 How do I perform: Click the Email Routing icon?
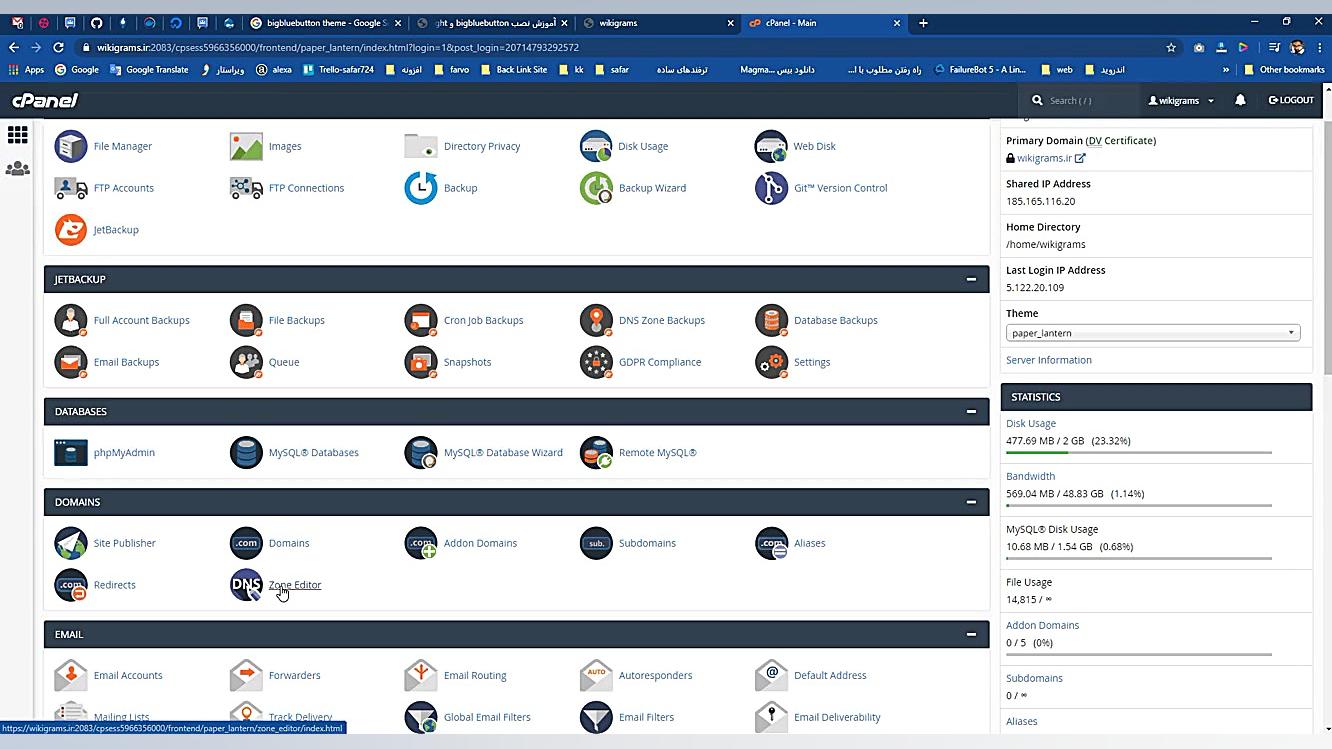click(421, 675)
